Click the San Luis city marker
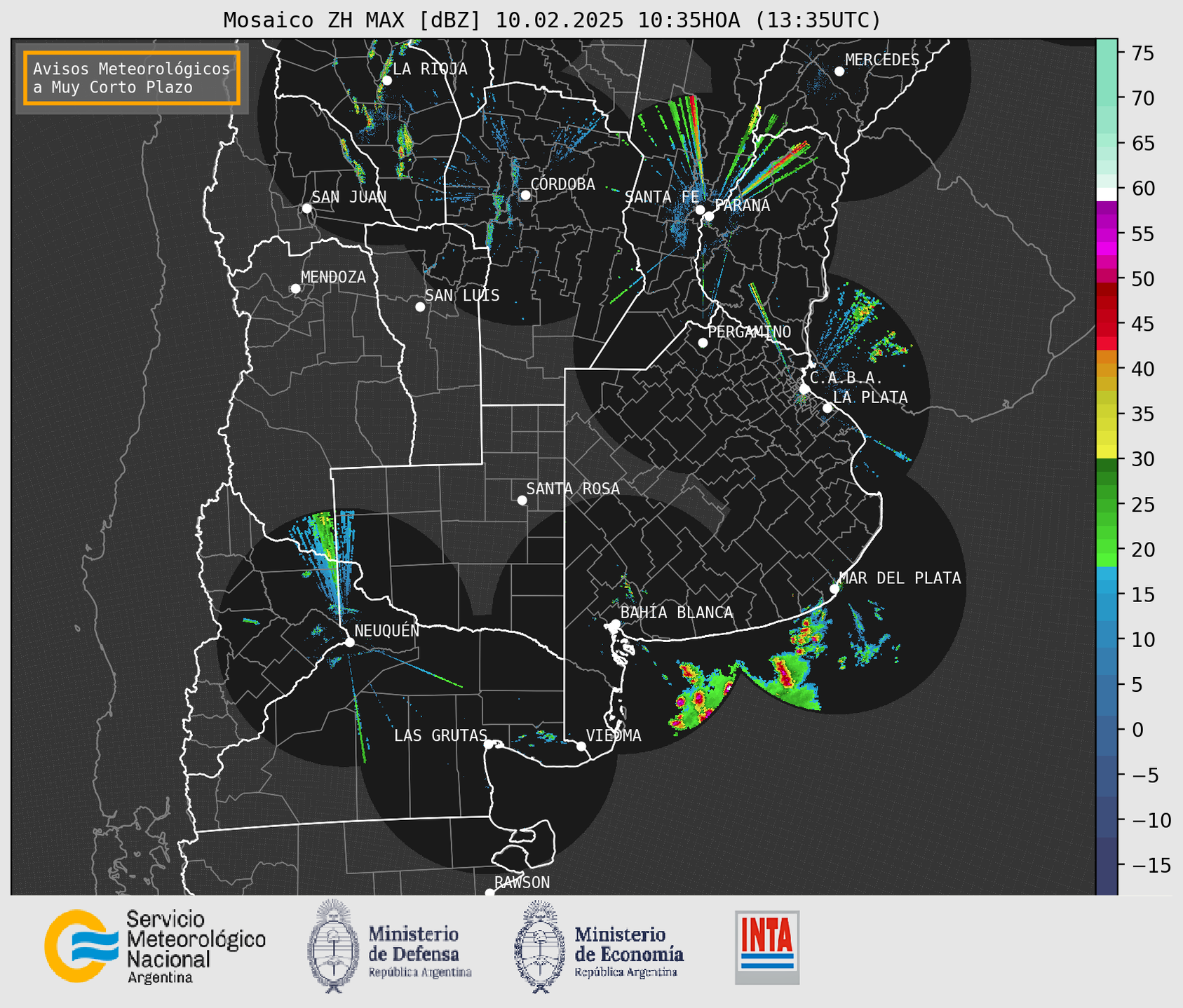1183x1008 pixels. tap(420, 307)
